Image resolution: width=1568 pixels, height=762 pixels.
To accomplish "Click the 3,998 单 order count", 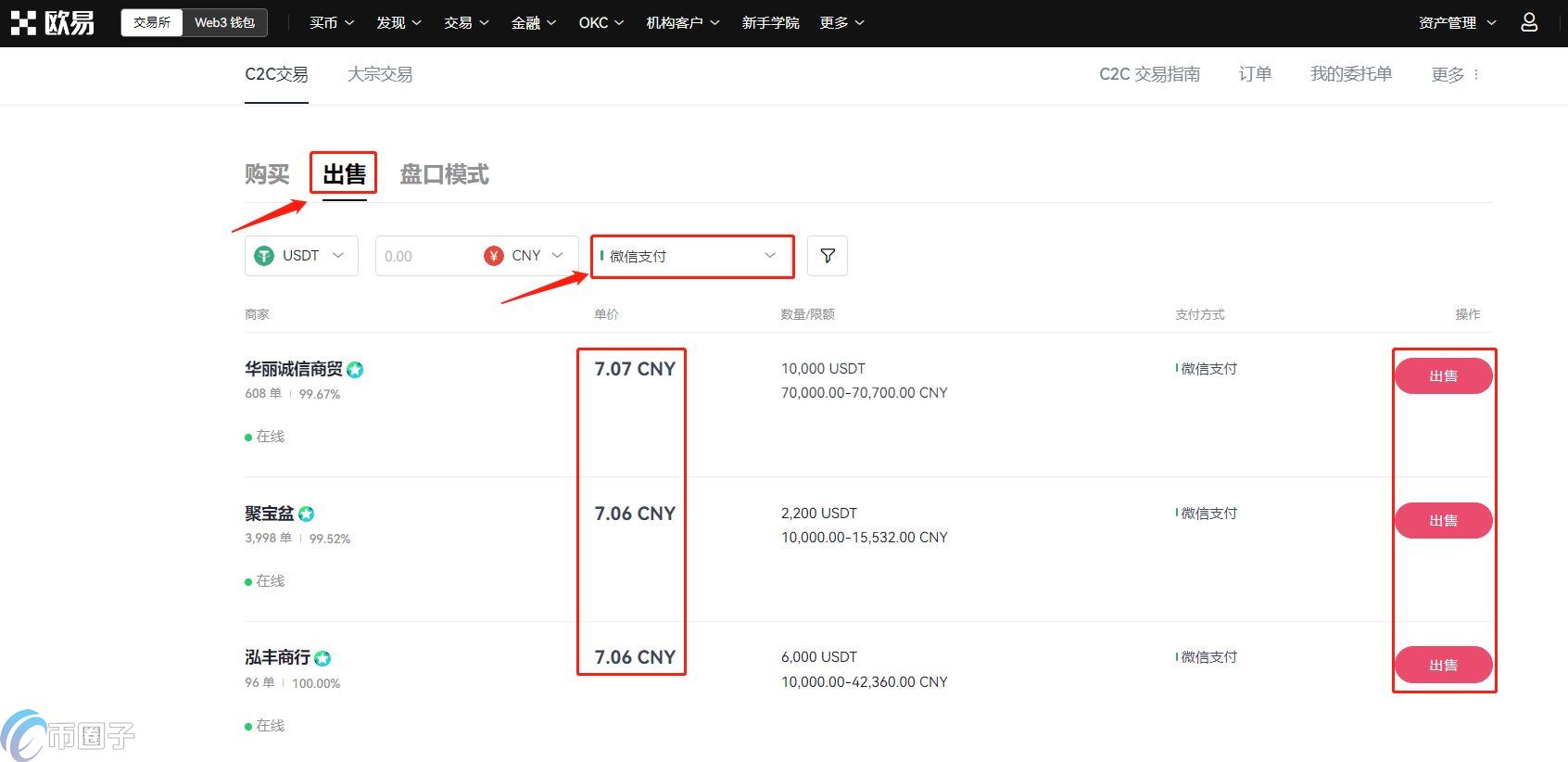I will pyautogui.click(x=268, y=539).
